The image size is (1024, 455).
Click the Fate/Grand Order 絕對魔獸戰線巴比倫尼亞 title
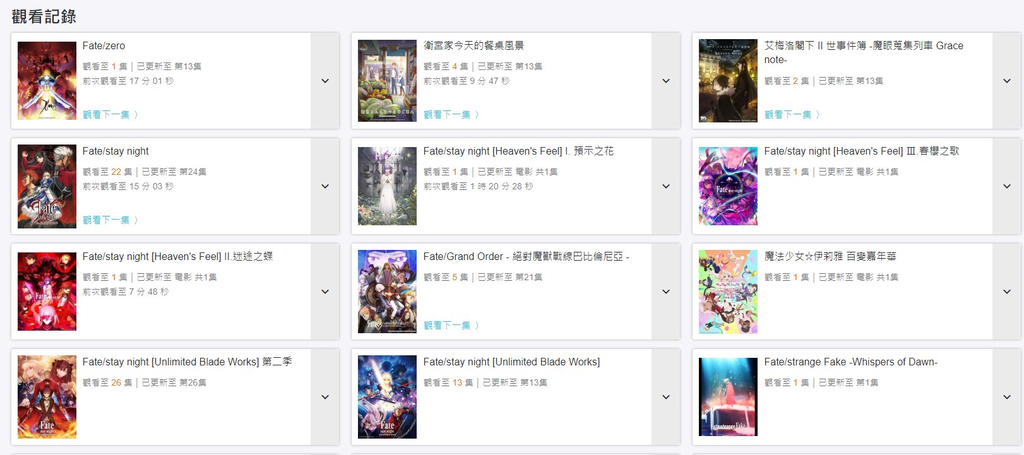coord(526,257)
